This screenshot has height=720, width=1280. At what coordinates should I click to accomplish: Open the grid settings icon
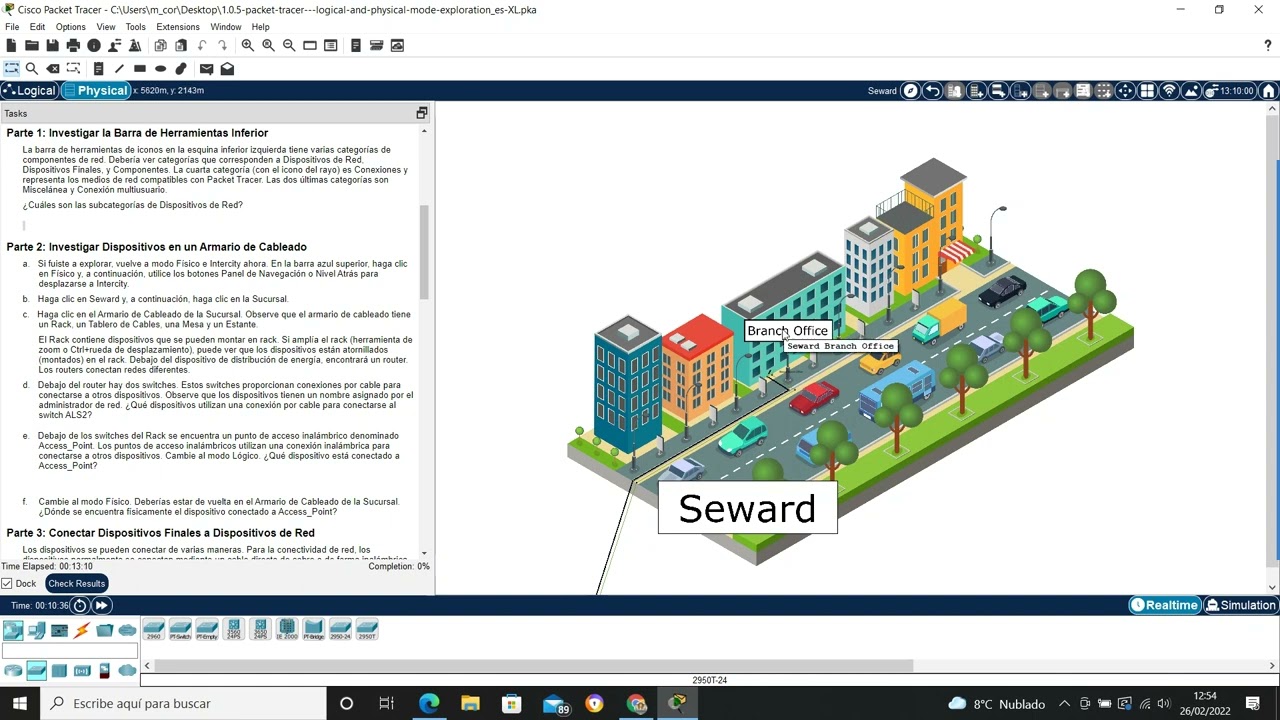click(1147, 91)
